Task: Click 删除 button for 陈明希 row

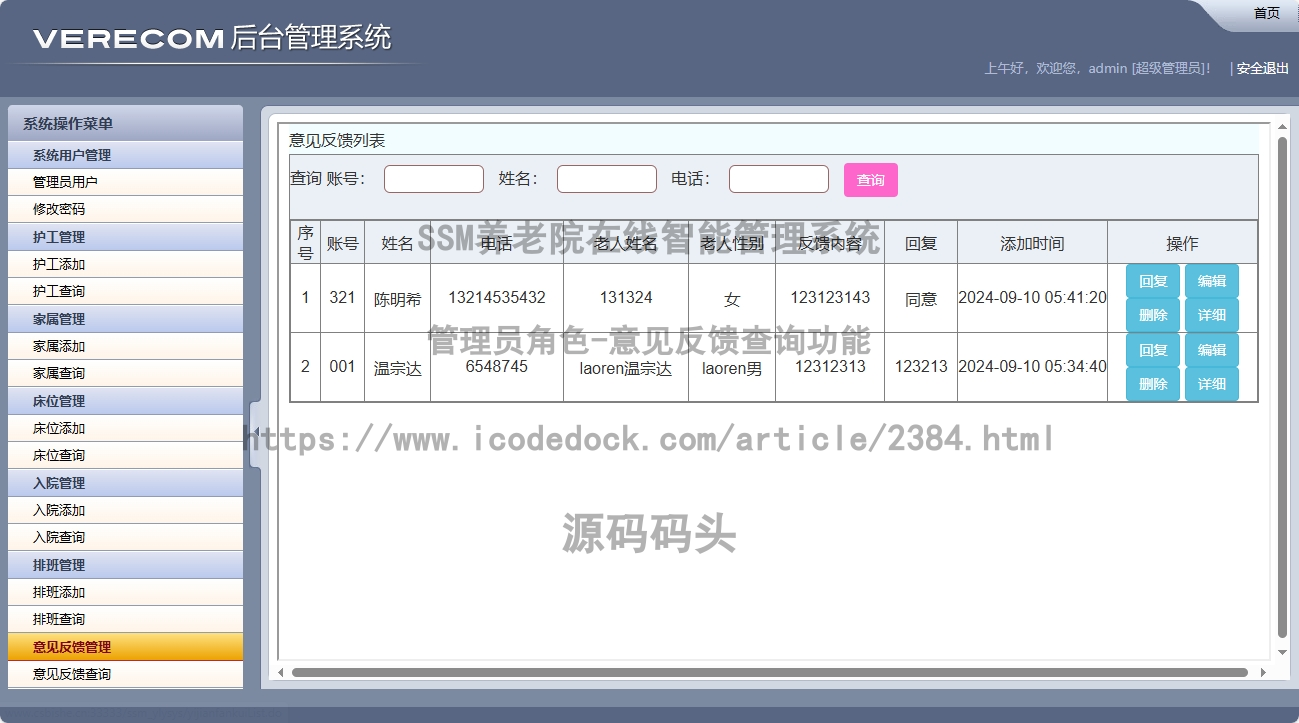Action: click(1153, 315)
